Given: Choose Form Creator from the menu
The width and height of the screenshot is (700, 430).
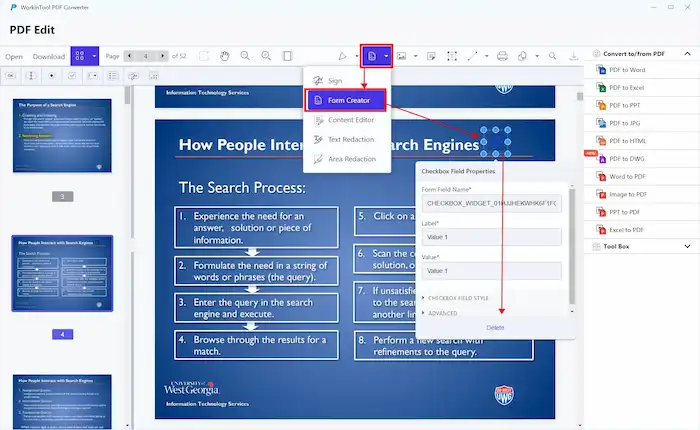Looking at the screenshot, I should (346, 100).
